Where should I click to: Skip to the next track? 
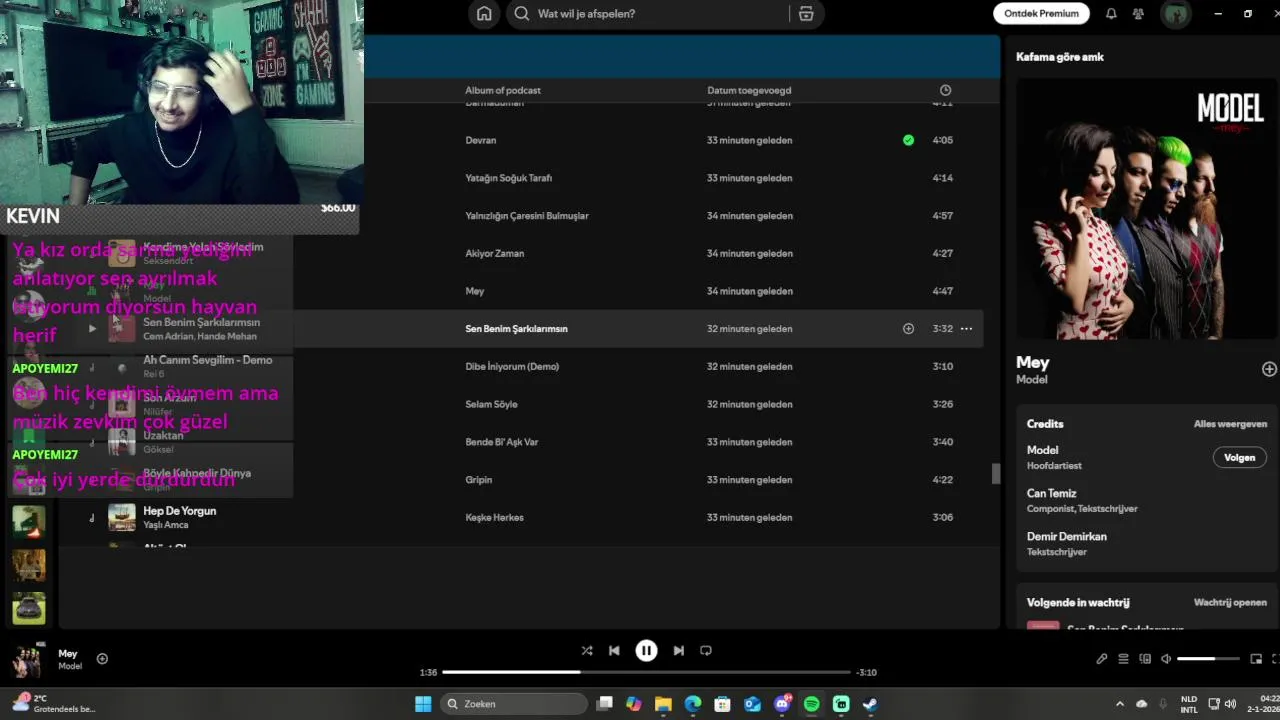(x=679, y=650)
